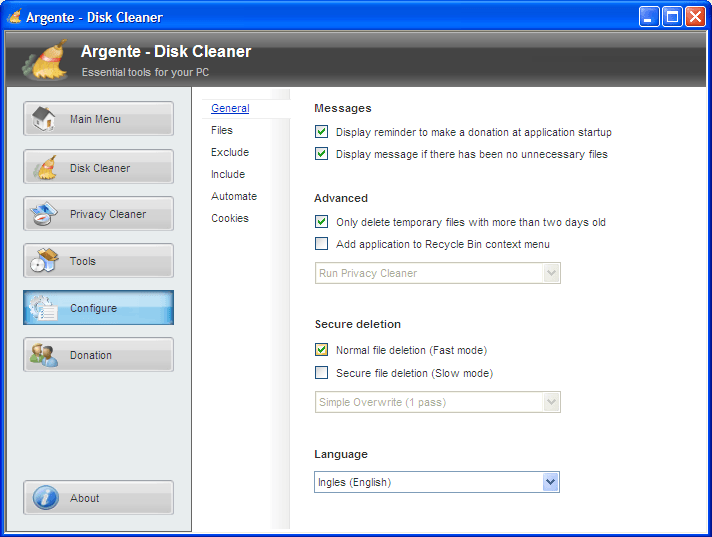Open the Ingles (English) language dropdown
Image resolution: width=712 pixels, height=537 pixels.
point(437,482)
